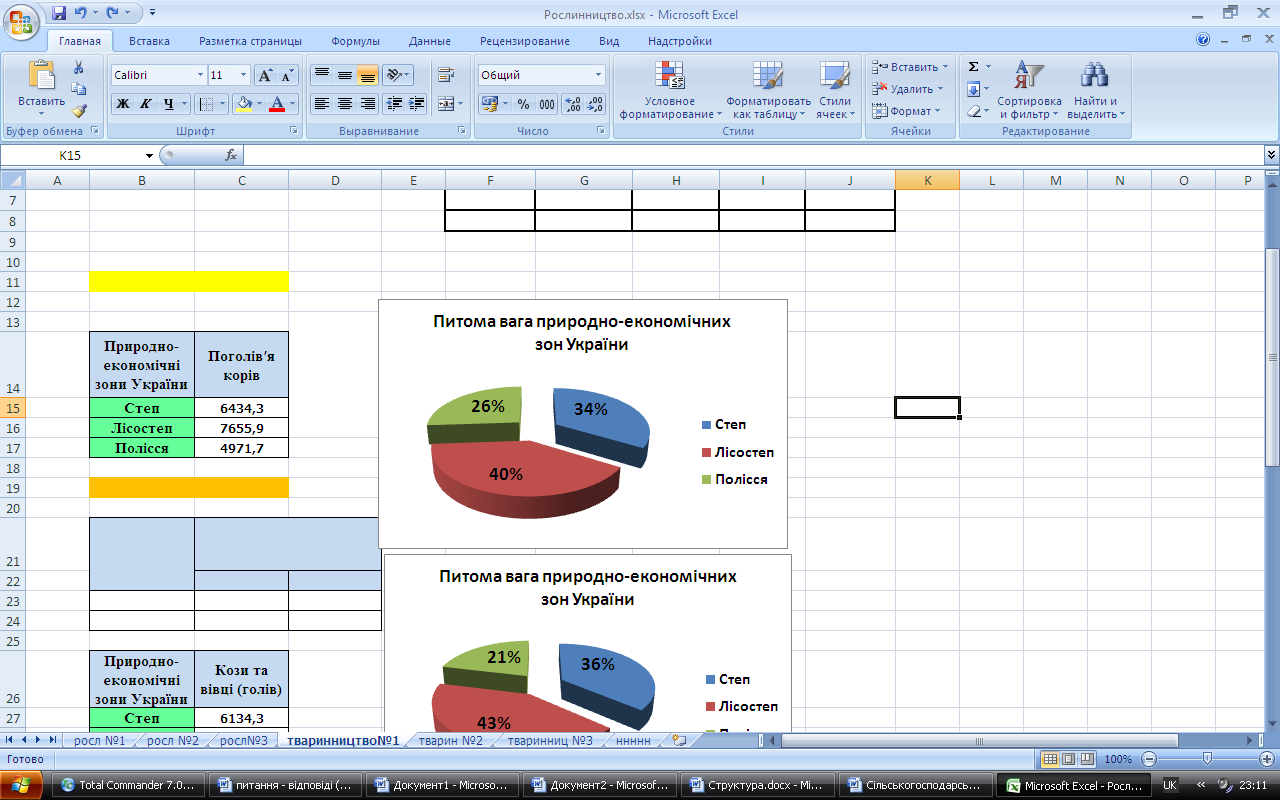Switch to the Вид tab

point(609,41)
